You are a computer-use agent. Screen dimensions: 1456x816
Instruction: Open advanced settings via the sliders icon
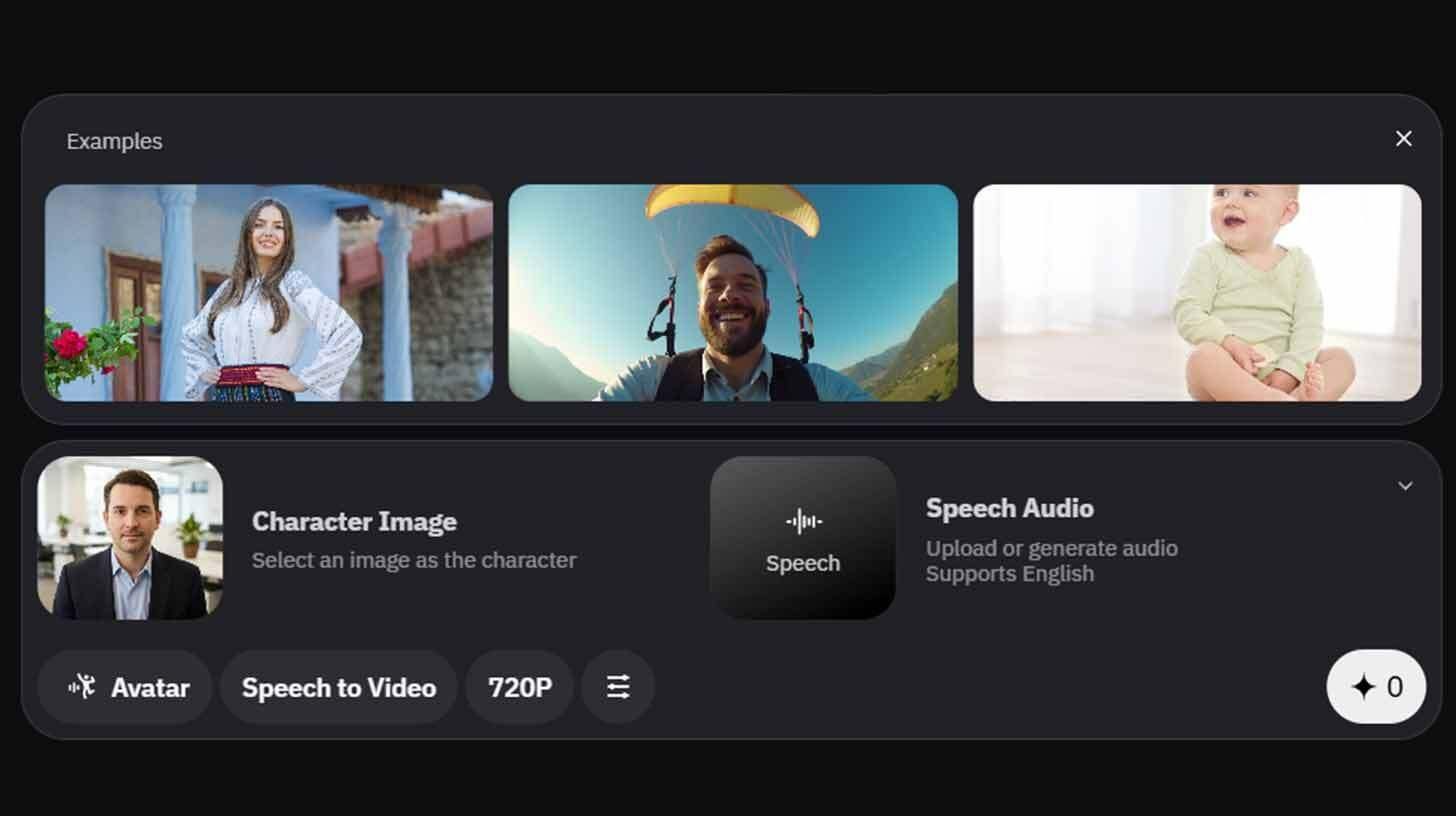tap(618, 687)
